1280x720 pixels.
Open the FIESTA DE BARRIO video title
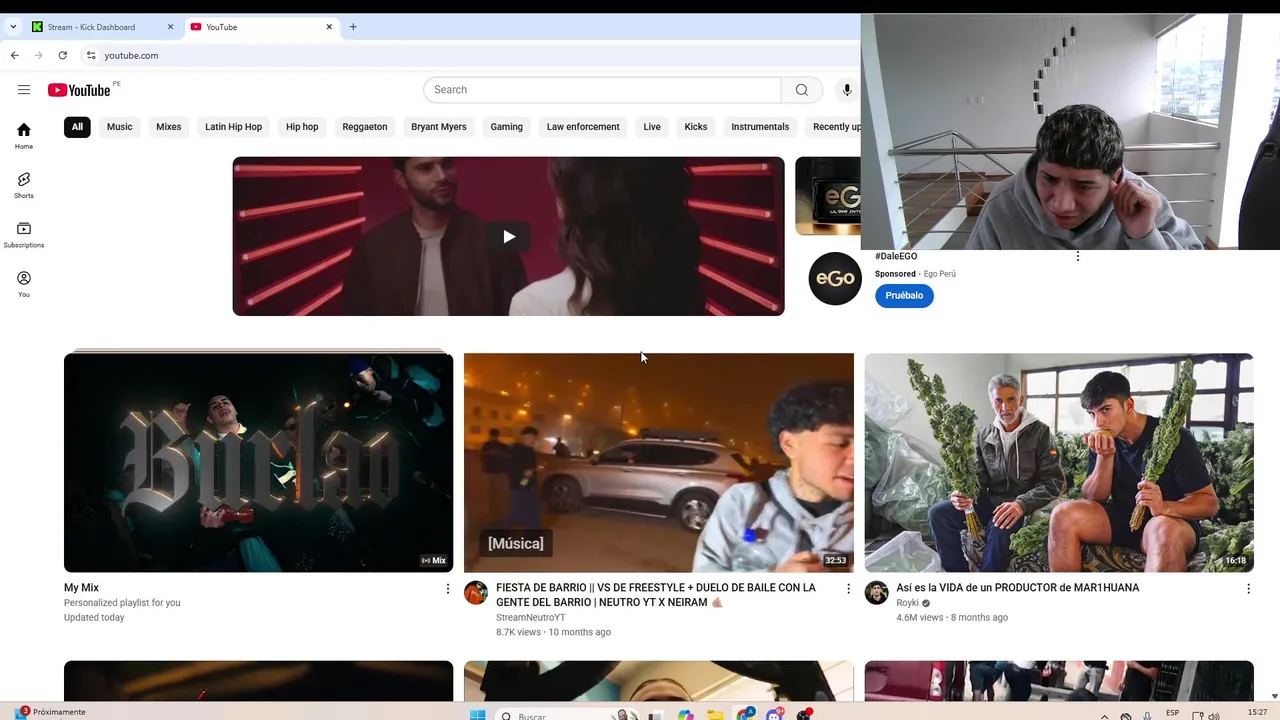tap(656, 595)
